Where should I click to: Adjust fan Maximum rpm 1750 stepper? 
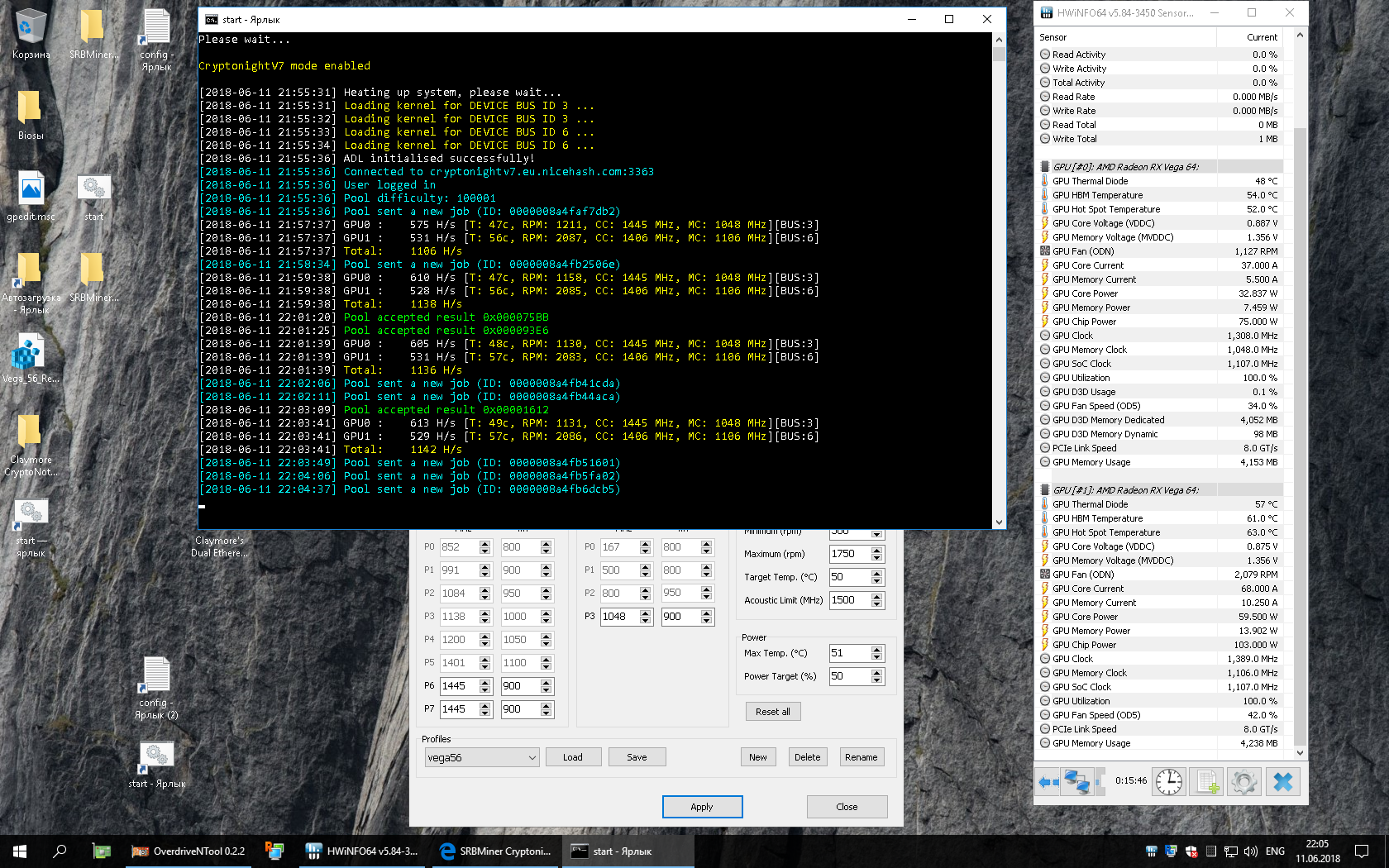coord(877,554)
